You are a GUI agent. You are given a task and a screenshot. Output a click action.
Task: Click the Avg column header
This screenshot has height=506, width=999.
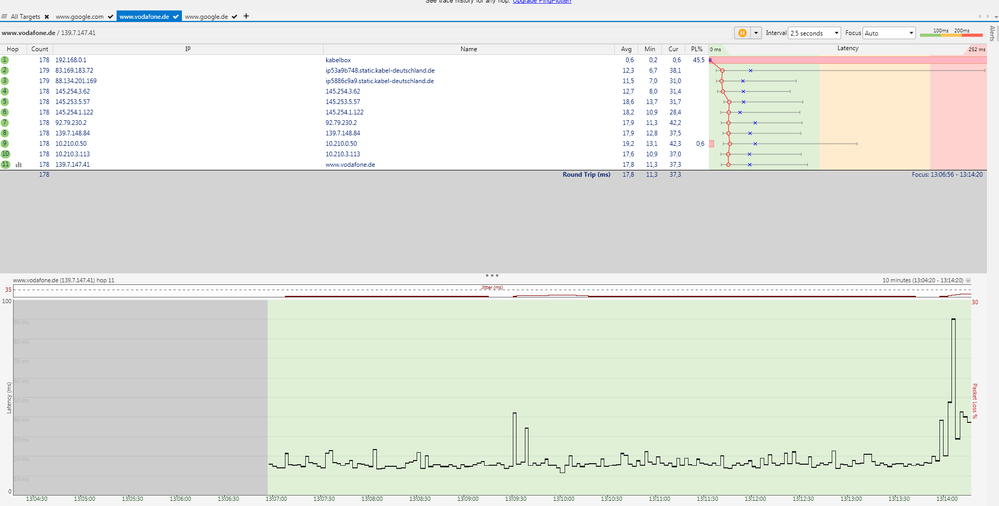[626, 49]
